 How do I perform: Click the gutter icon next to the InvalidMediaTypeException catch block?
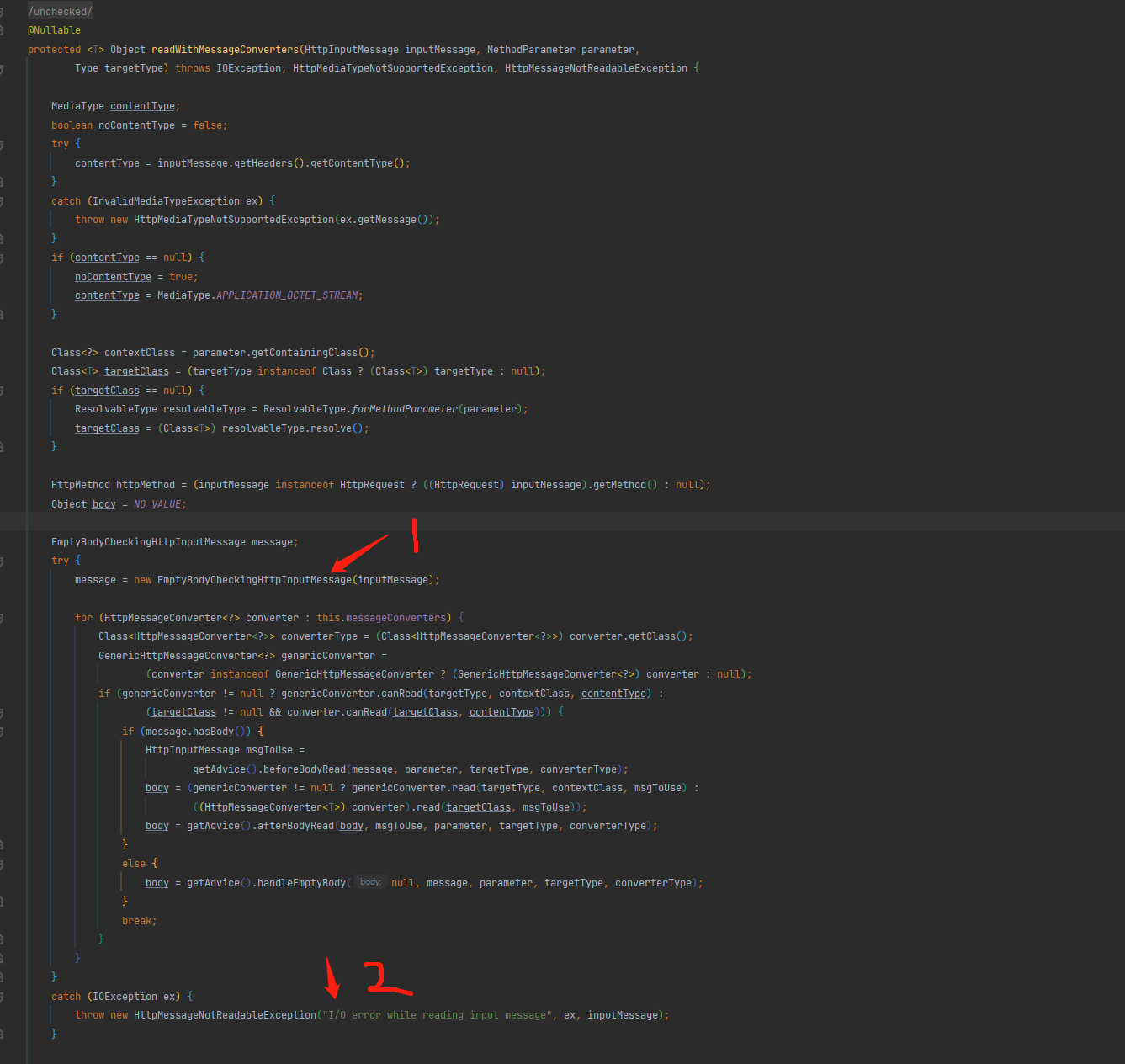pyautogui.click(x=5, y=200)
